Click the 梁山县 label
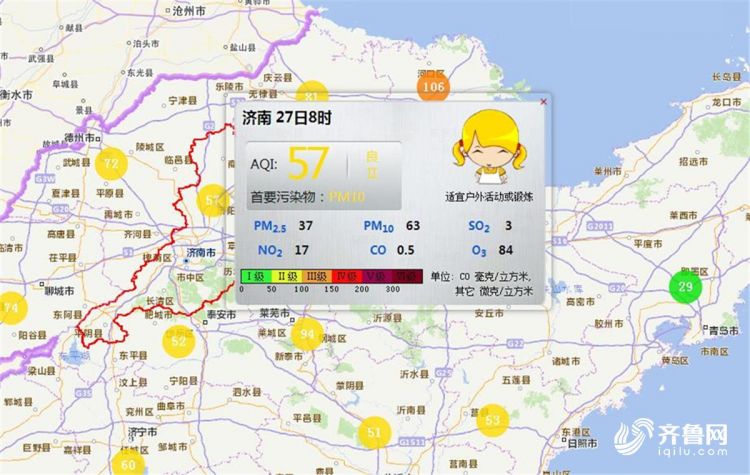750x475 pixels. pyautogui.click(x=41, y=371)
